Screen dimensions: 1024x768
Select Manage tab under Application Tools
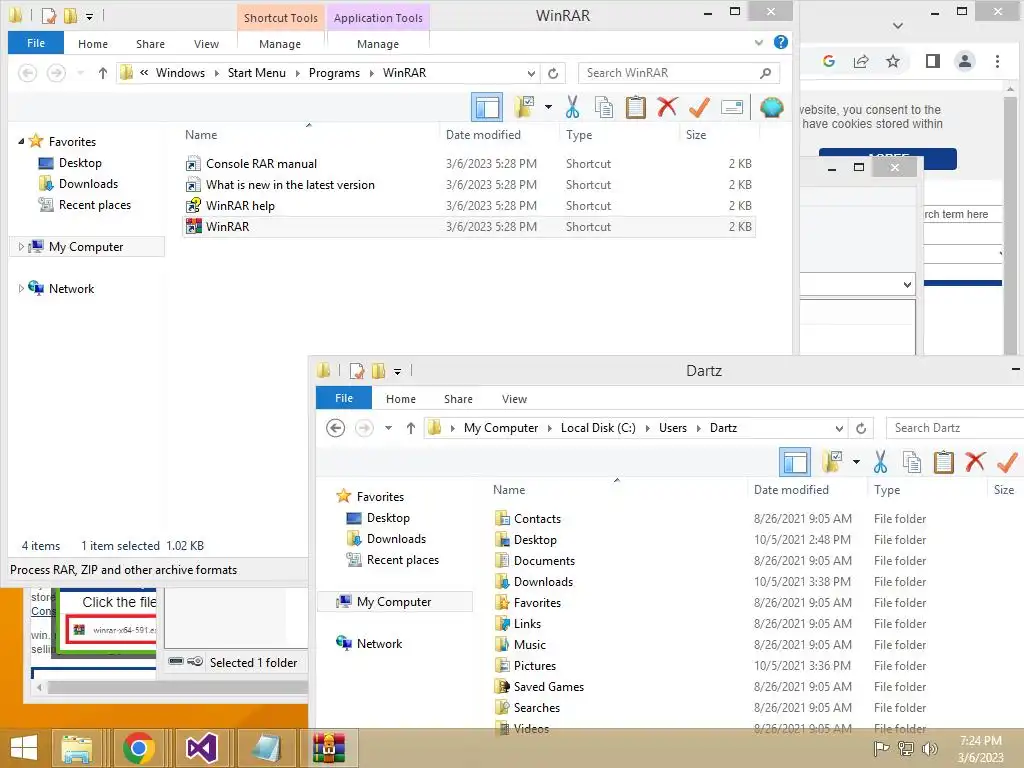(x=377, y=44)
